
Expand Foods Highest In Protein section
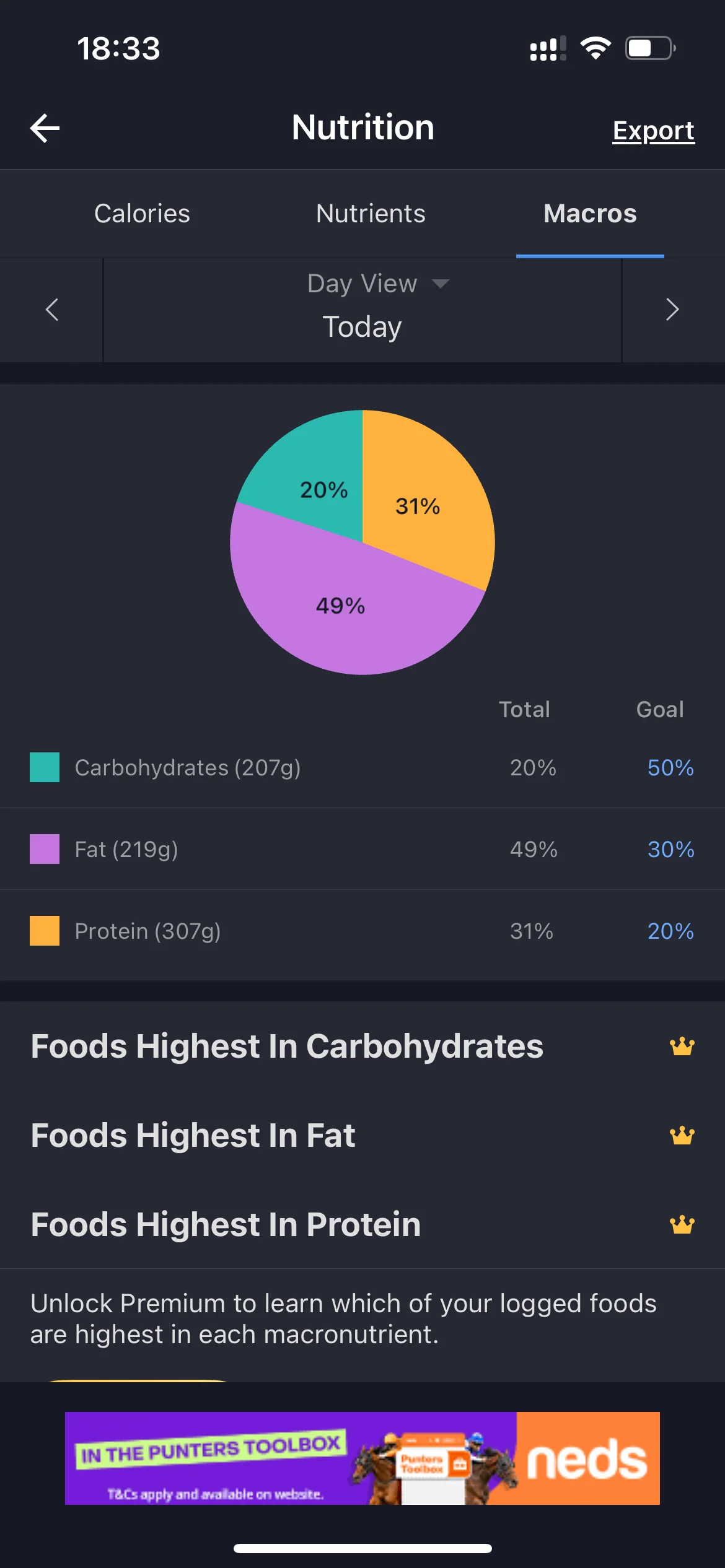pyautogui.click(x=362, y=1225)
